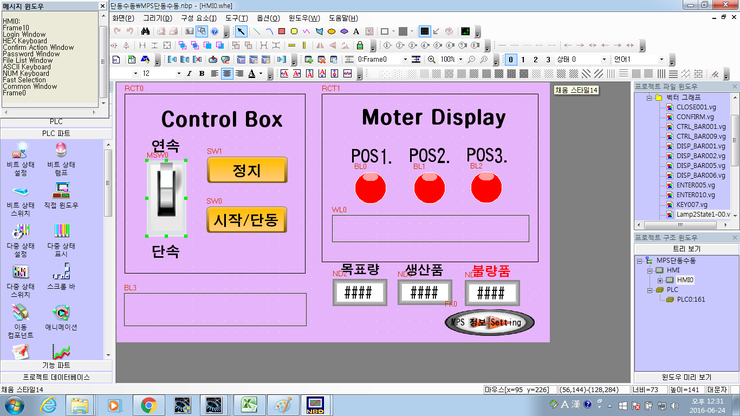Image resolution: width=740 pixels, height=416 pixels.
Task: Select the text tool with the letter A
Action: click(x=356, y=32)
